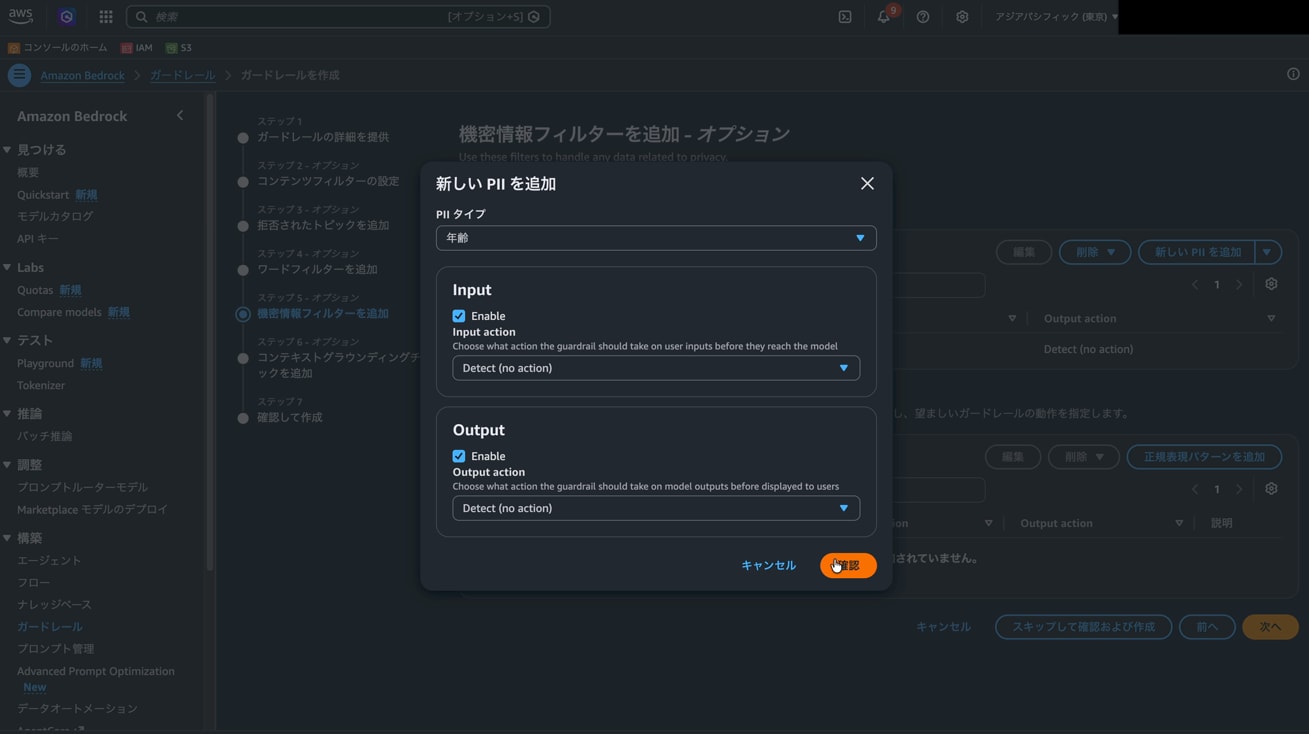Open the ガードレール breadcrumb link
Image resolution: width=1309 pixels, height=734 pixels.
(182, 75)
